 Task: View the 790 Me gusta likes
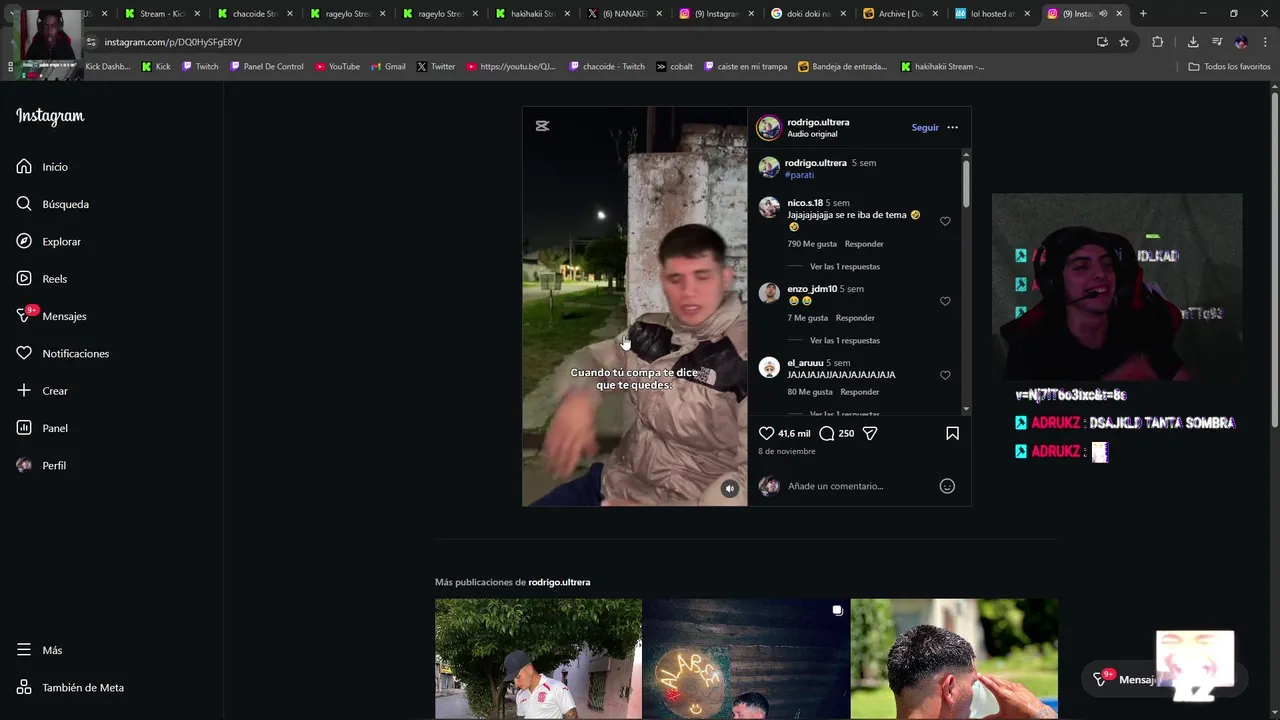pos(812,244)
